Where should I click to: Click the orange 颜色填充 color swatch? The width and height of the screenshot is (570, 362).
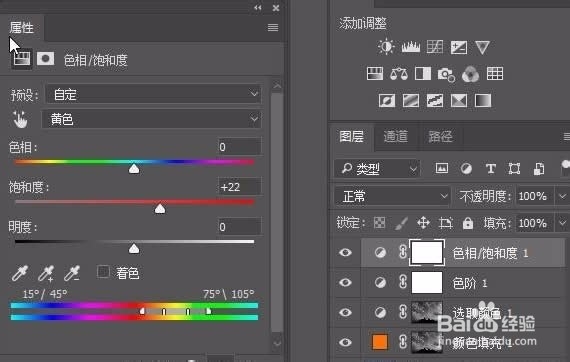tap(380, 342)
